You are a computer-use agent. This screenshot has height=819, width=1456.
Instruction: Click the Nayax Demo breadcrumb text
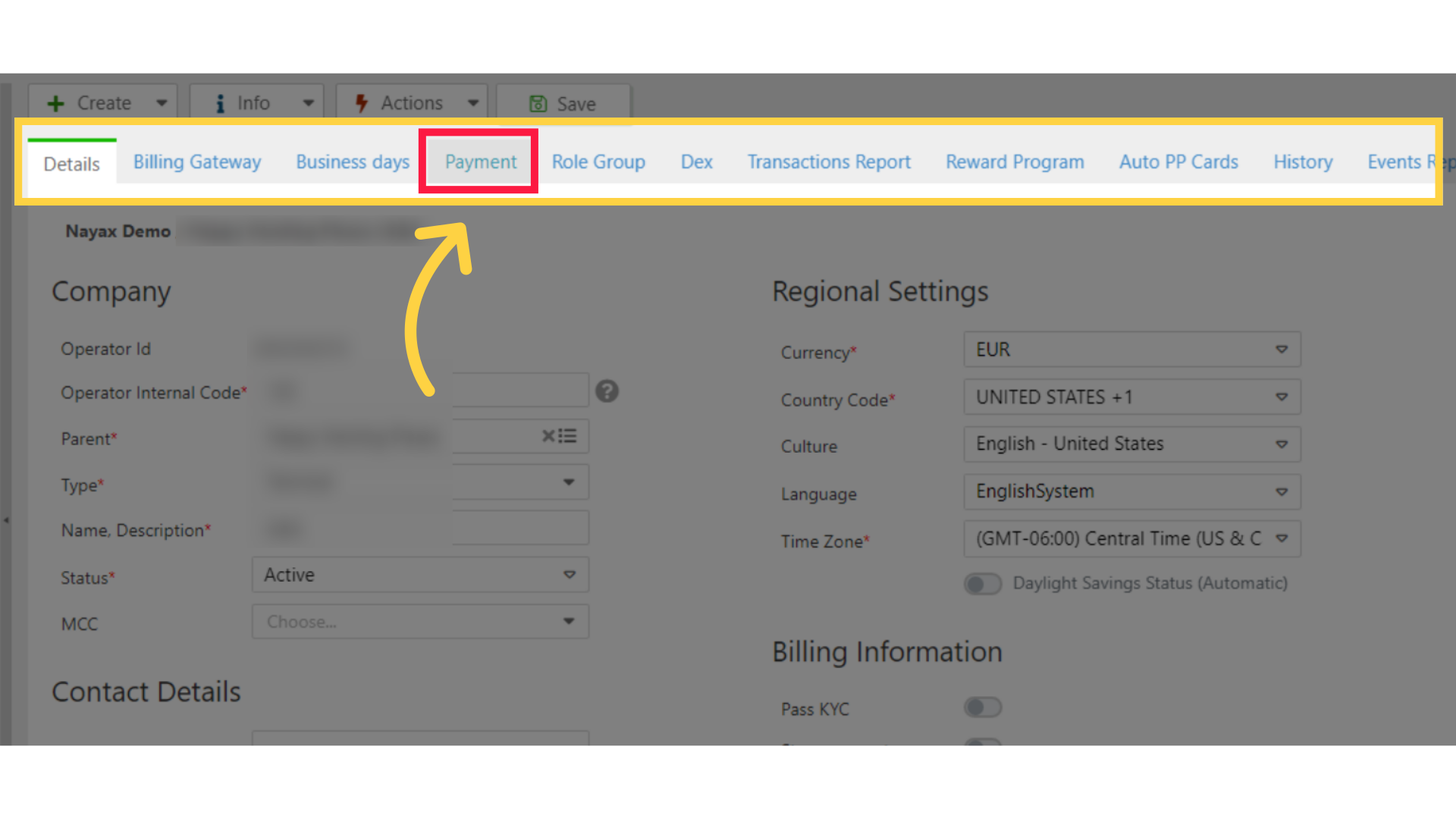coord(118,231)
